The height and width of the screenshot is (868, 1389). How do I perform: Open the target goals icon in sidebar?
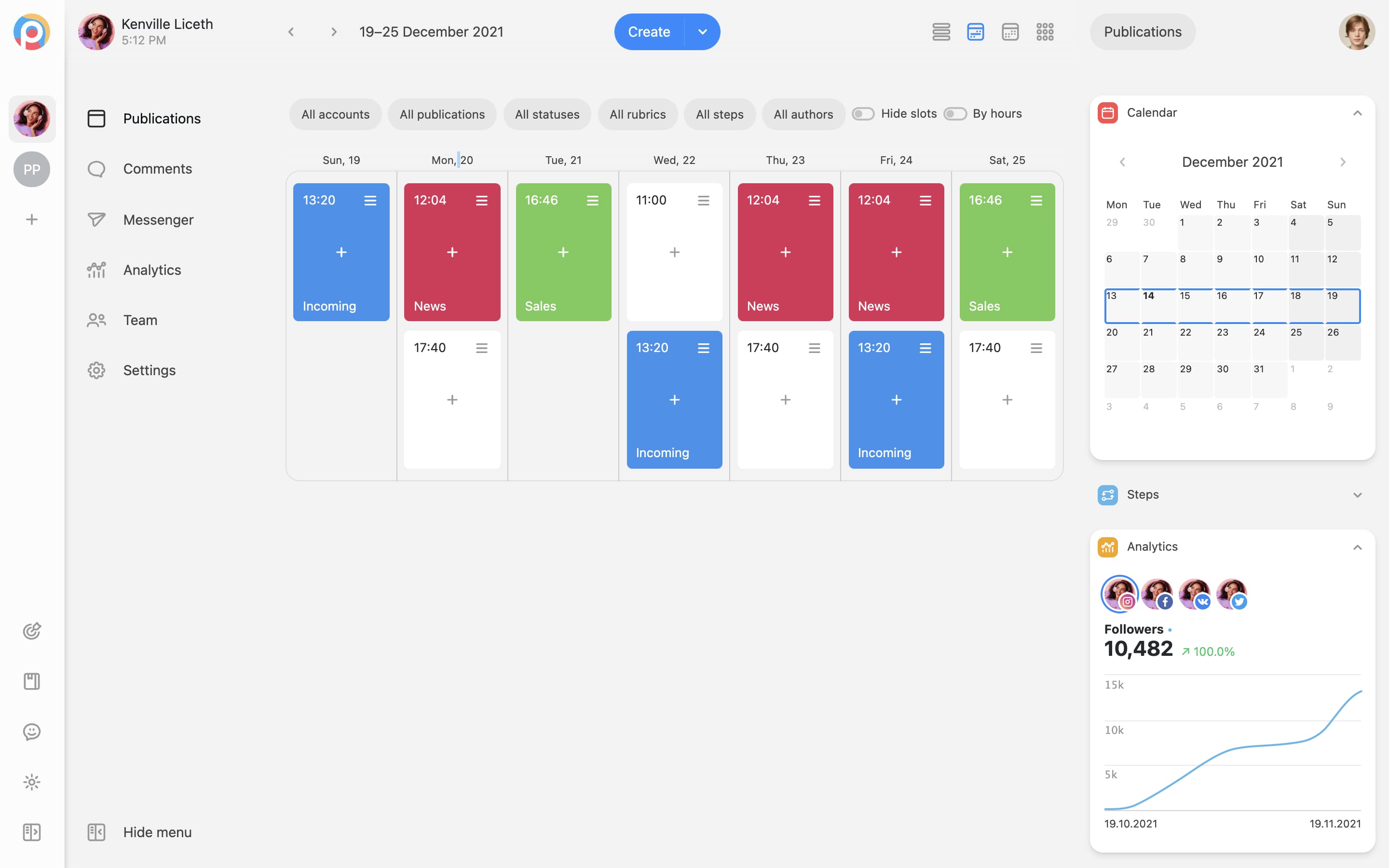click(x=31, y=631)
